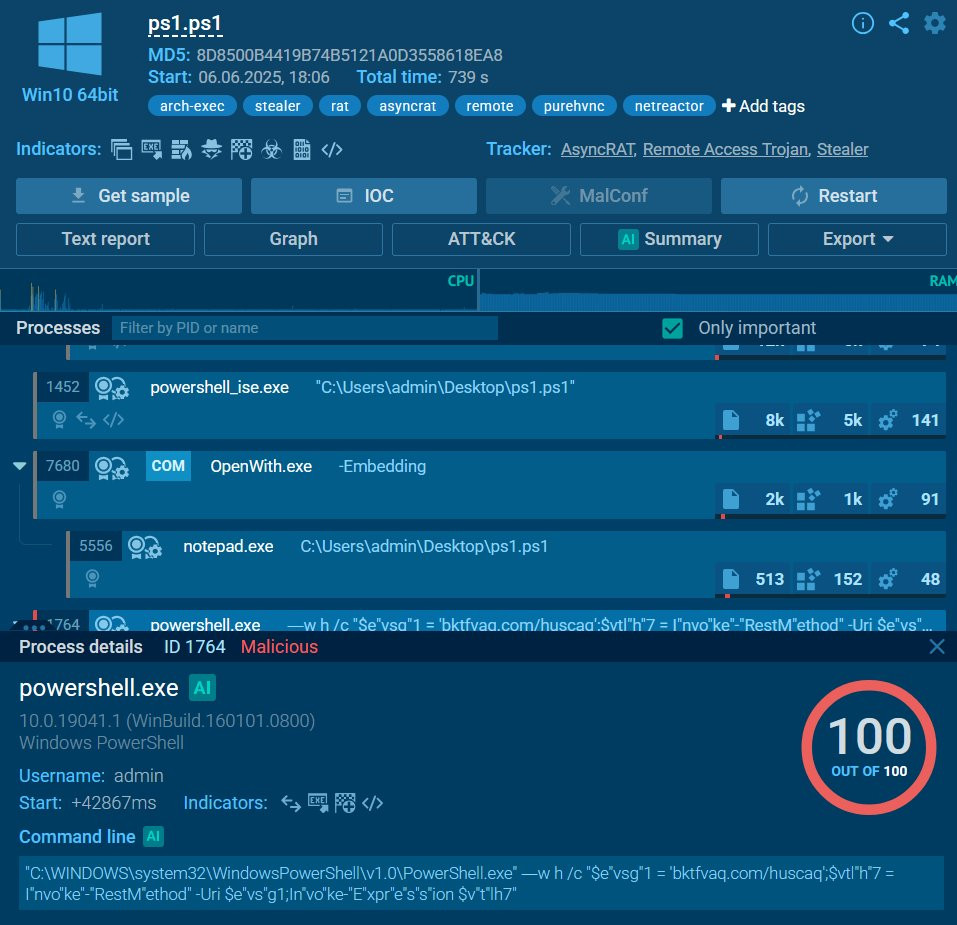Open the IOC panel
Viewport: 957px width, 925px height.
[x=364, y=196]
